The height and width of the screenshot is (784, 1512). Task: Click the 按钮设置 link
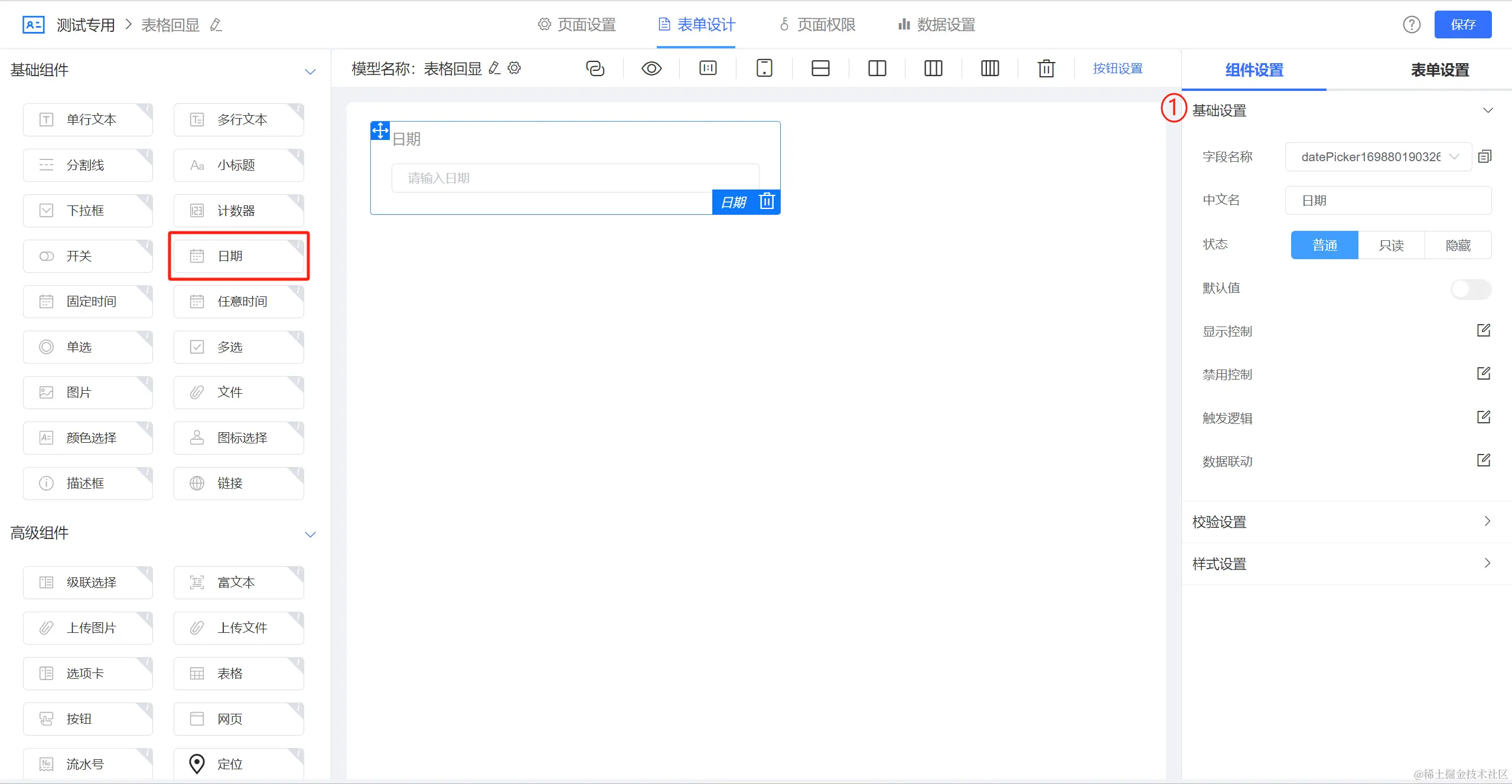point(1117,68)
